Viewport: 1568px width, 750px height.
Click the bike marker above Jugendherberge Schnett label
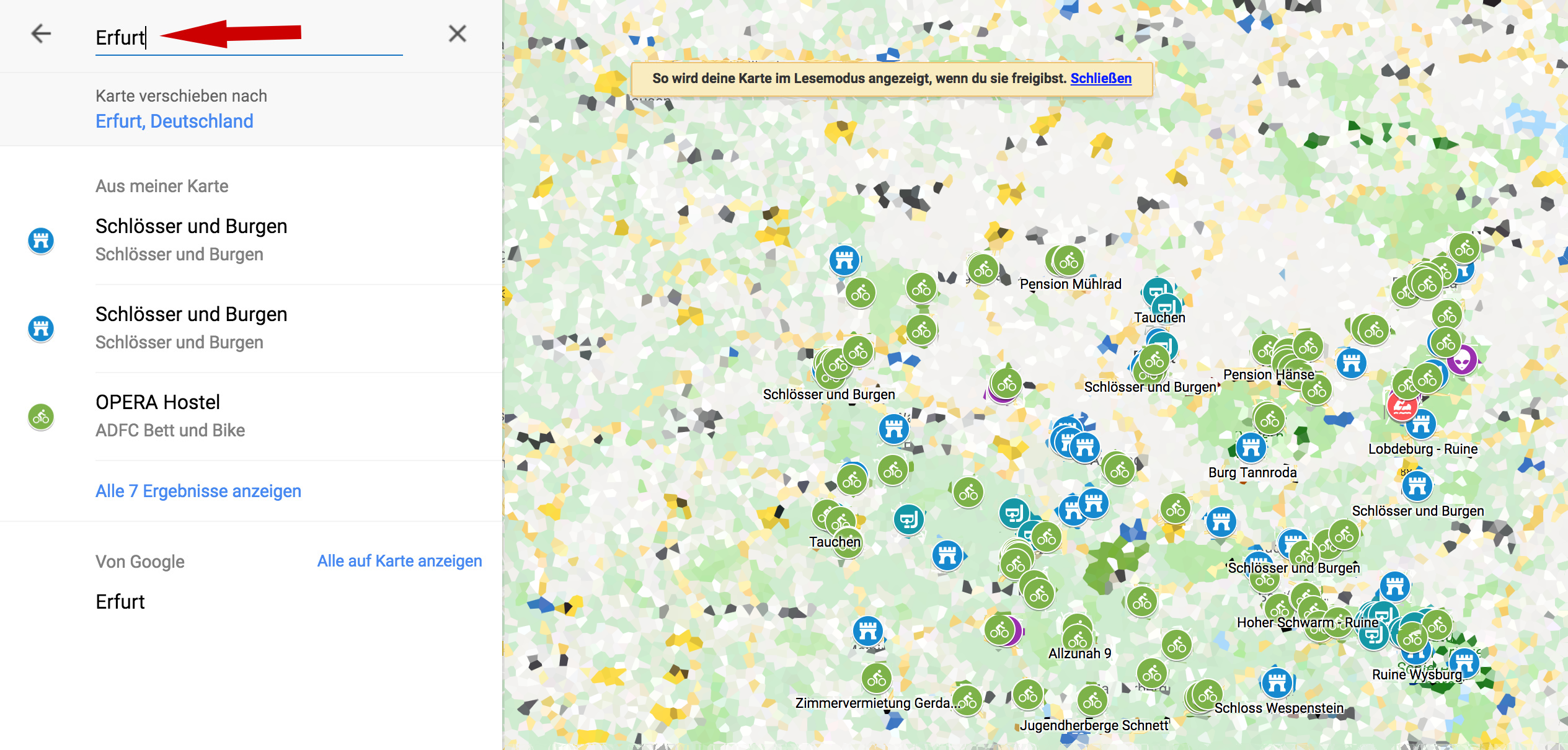click(1092, 701)
